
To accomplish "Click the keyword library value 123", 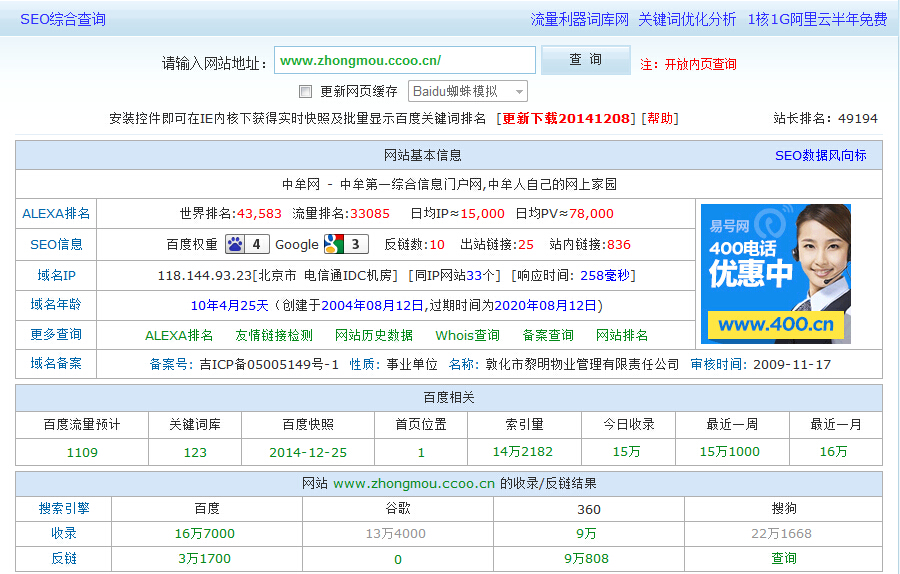I will coord(195,452).
